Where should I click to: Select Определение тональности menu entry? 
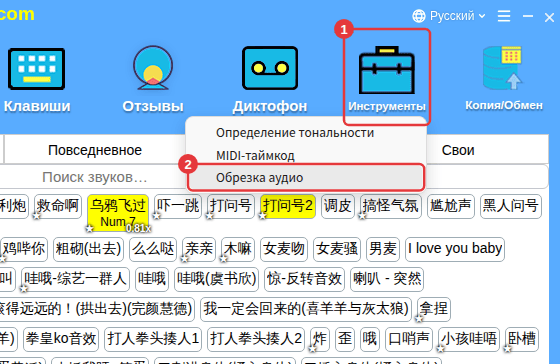(x=295, y=133)
